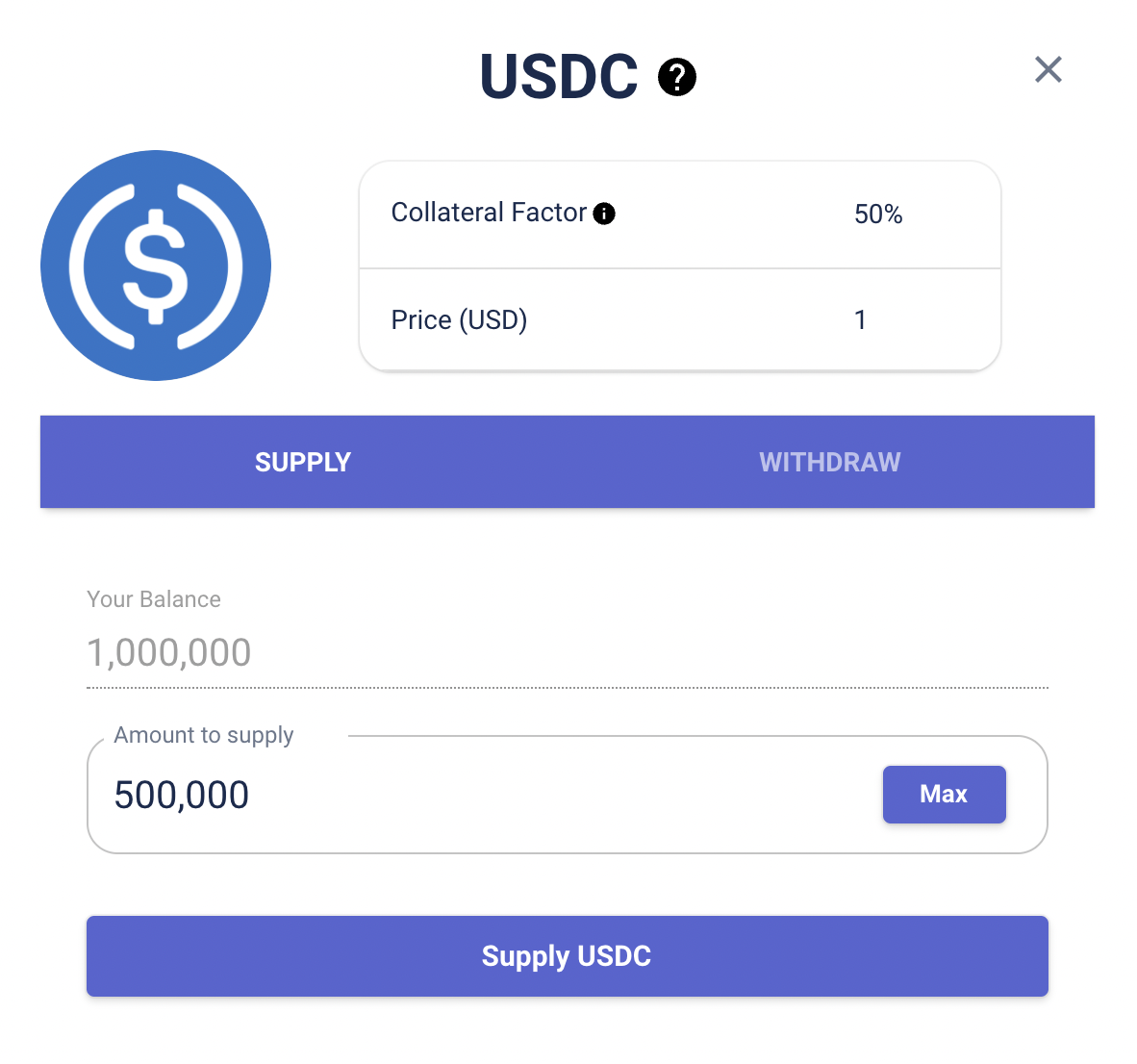
Task: Click the blue USDC coin logo
Action: pyautogui.click(x=156, y=266)
